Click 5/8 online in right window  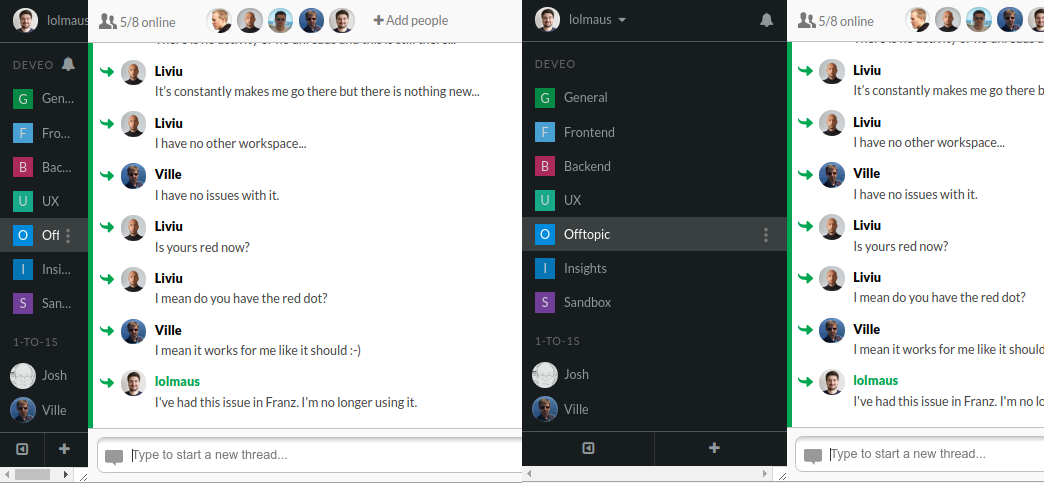(836, 21)
